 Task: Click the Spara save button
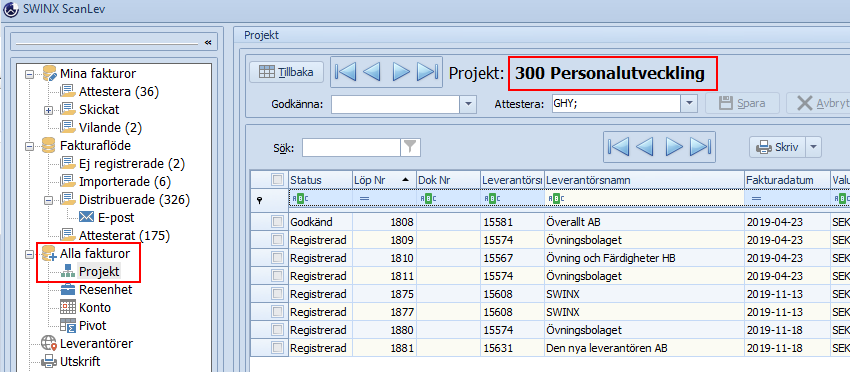coord(742,103)
